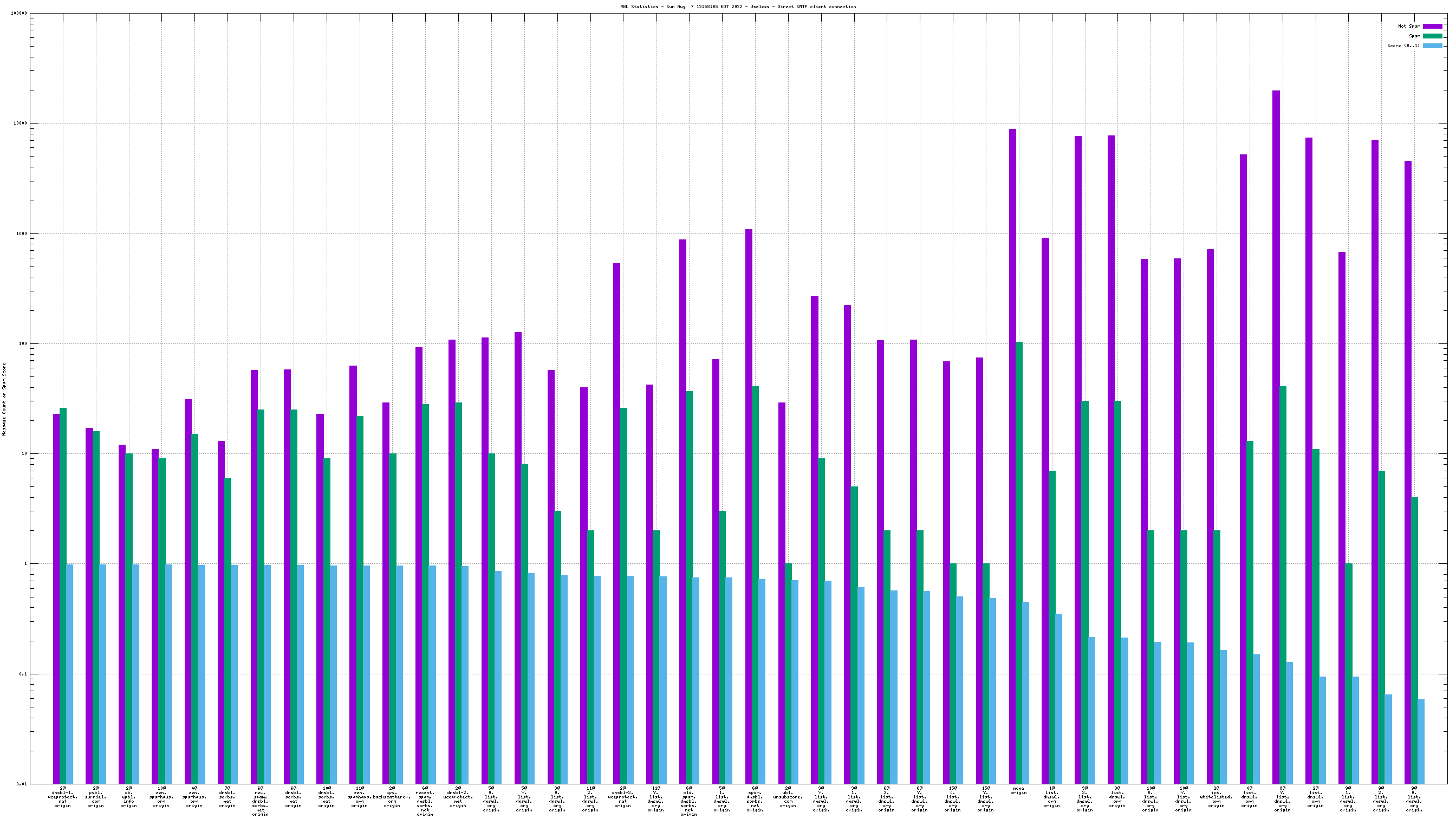1456x819 pixels.
Task: Click the 'ips.whitelisted.org origin' axis label
Action: coord(1217,796)
